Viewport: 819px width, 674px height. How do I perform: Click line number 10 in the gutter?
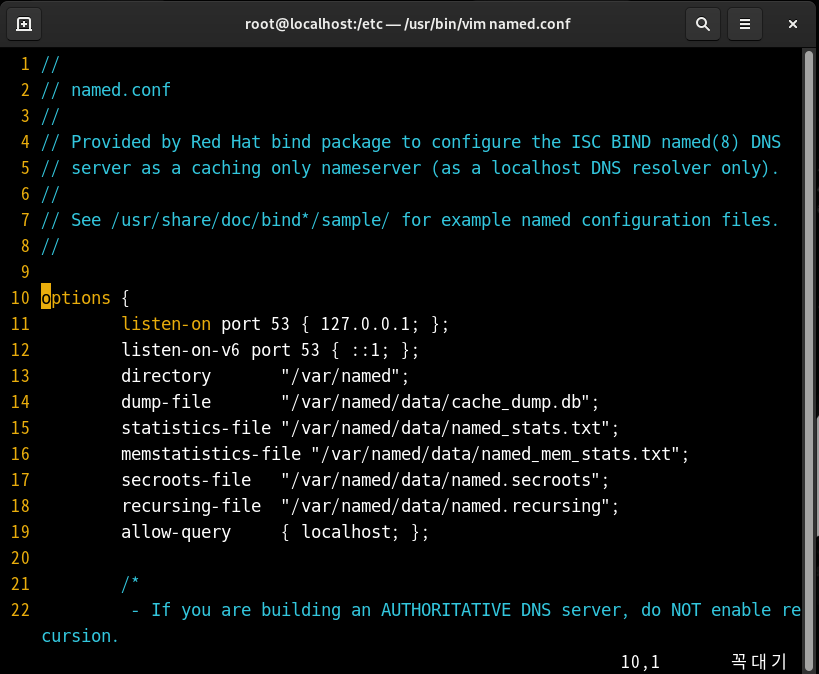tap(20, 298)
